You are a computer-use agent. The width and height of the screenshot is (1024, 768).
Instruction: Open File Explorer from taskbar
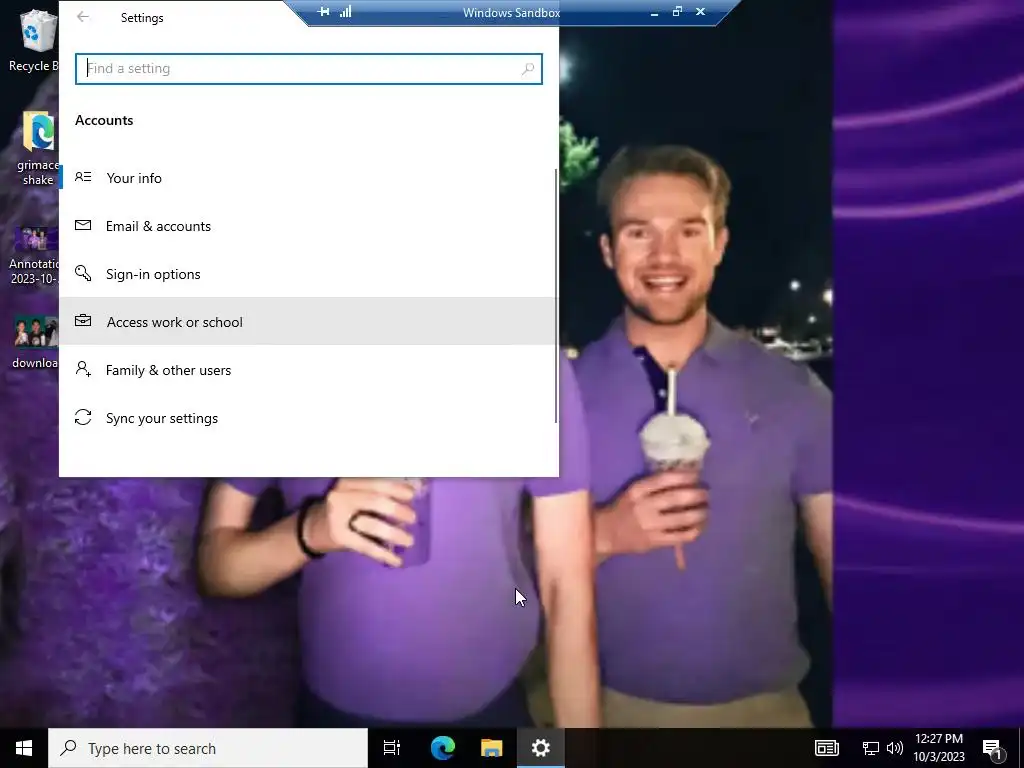[492, 748]
